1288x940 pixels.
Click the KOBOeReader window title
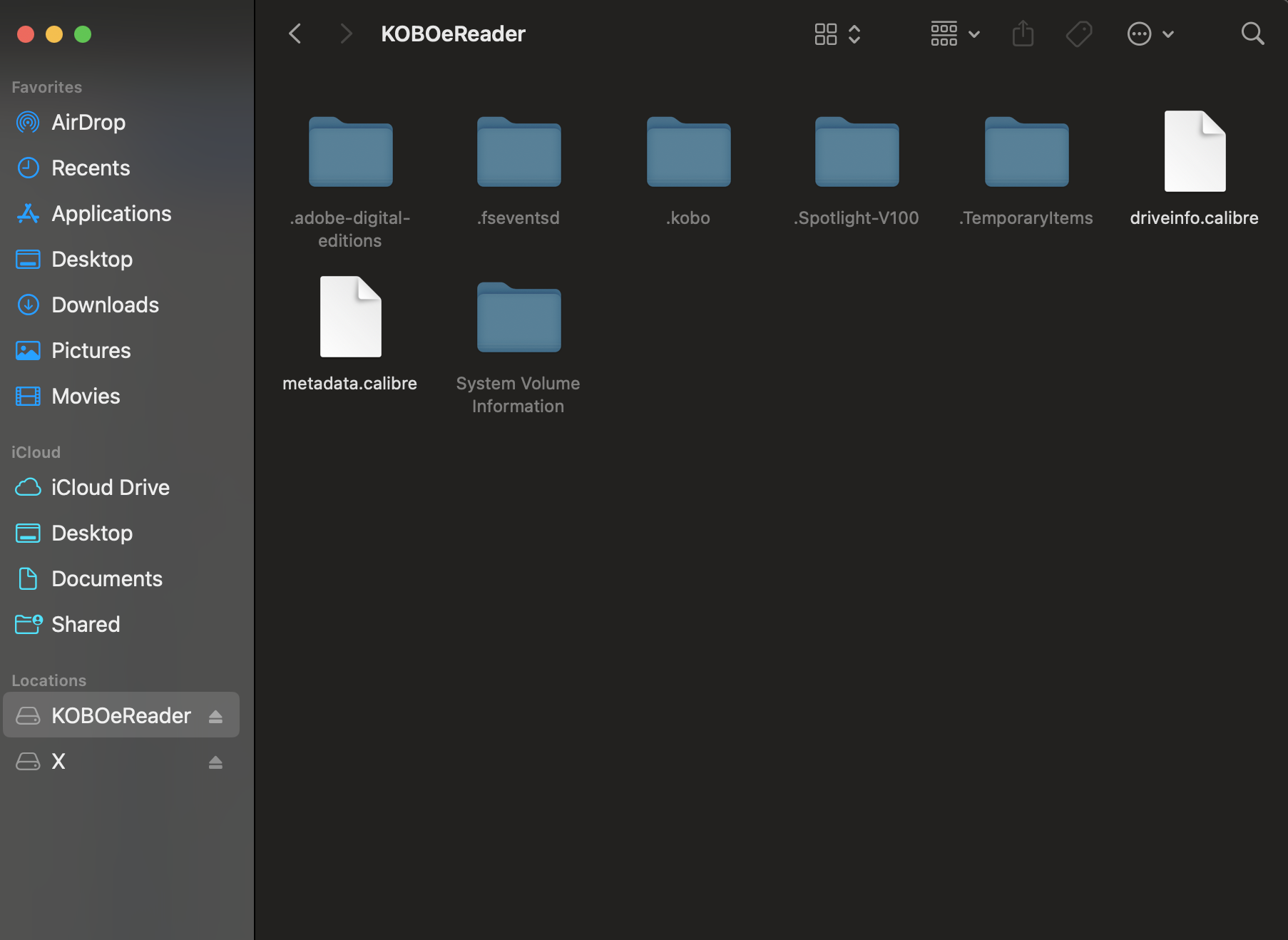(x=454, y=34)
